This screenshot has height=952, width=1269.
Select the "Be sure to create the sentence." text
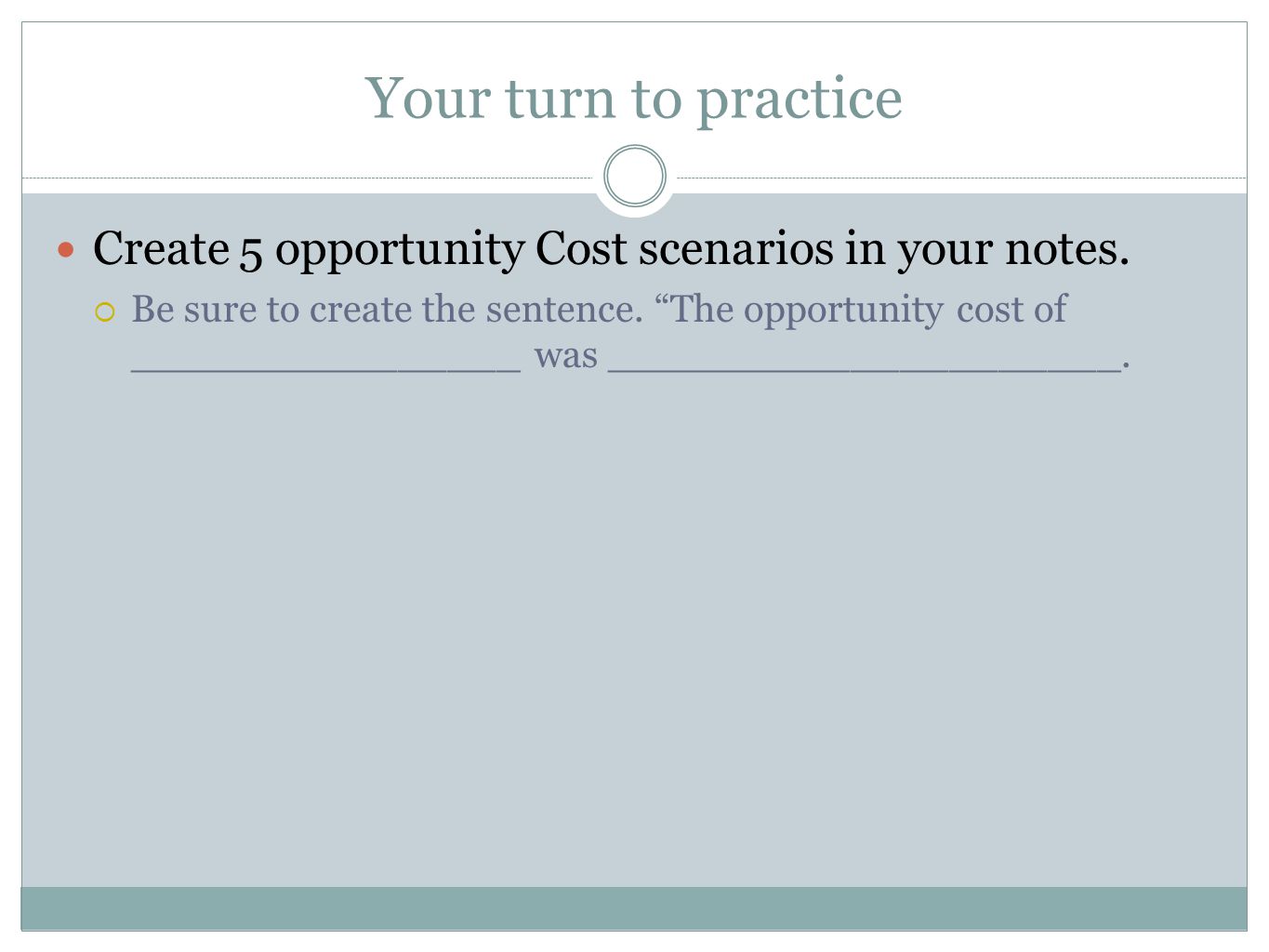pyautogui.click(x=388, y=310)
